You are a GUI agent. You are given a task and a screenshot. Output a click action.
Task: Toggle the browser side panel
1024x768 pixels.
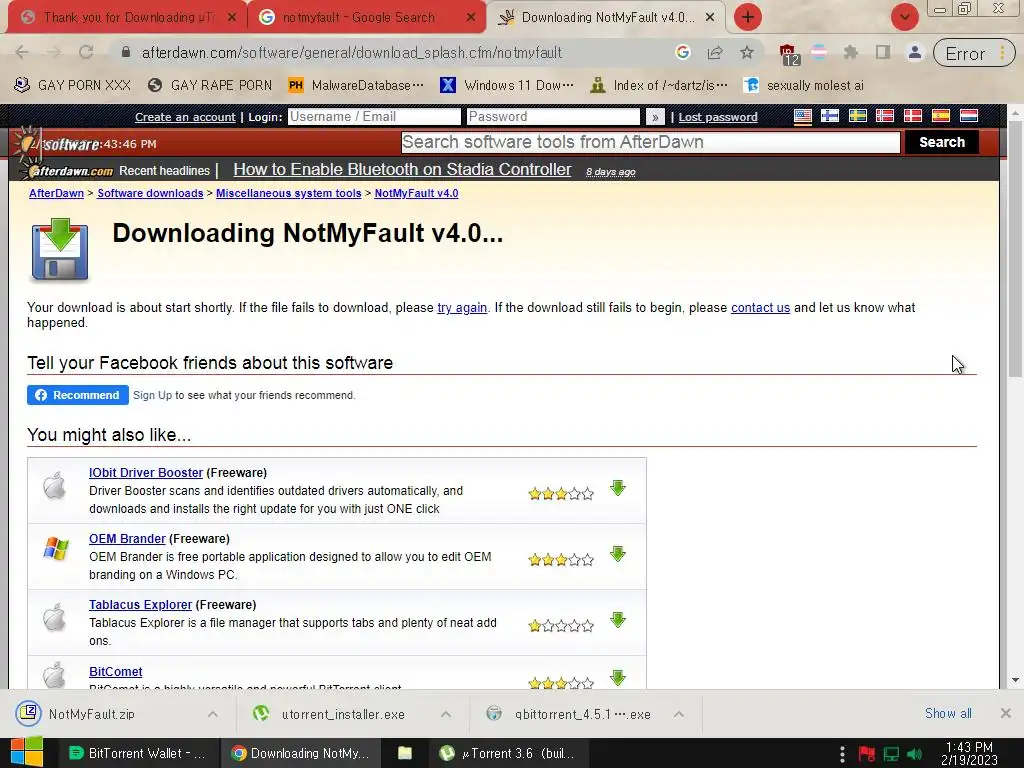click(x=882, y=52)
